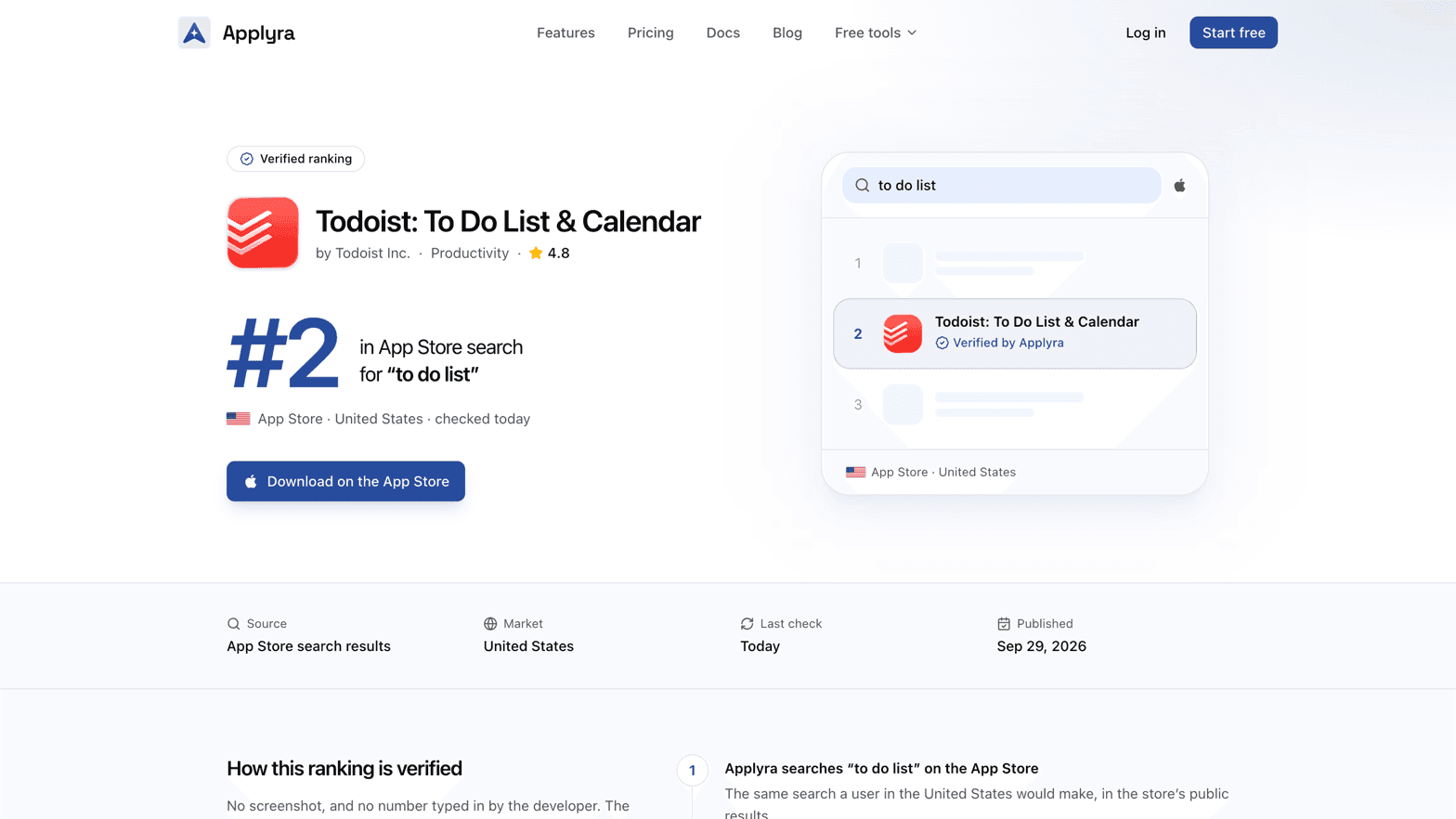Image resolution: width=1456 pixels, height=819 pixels.
Task: Click the Log in link
Action: pyautogui.click(x=1145, y=32)
